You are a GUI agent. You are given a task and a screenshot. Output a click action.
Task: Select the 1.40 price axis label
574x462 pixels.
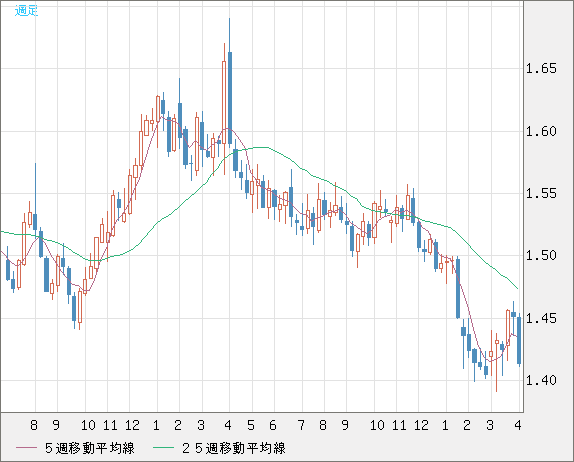(x=541, y=380)
